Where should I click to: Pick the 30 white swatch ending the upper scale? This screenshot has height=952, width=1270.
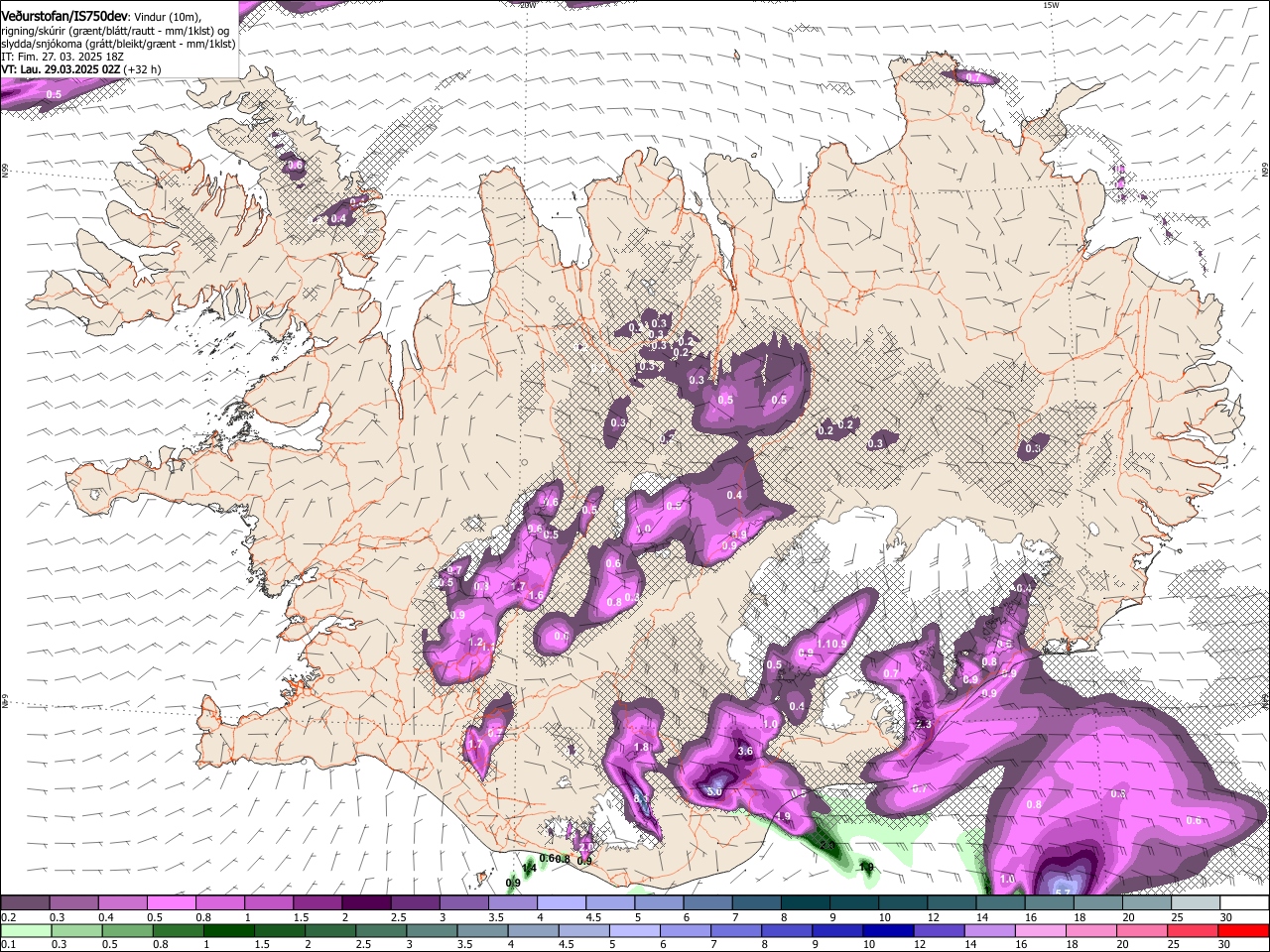[1245, 903]
